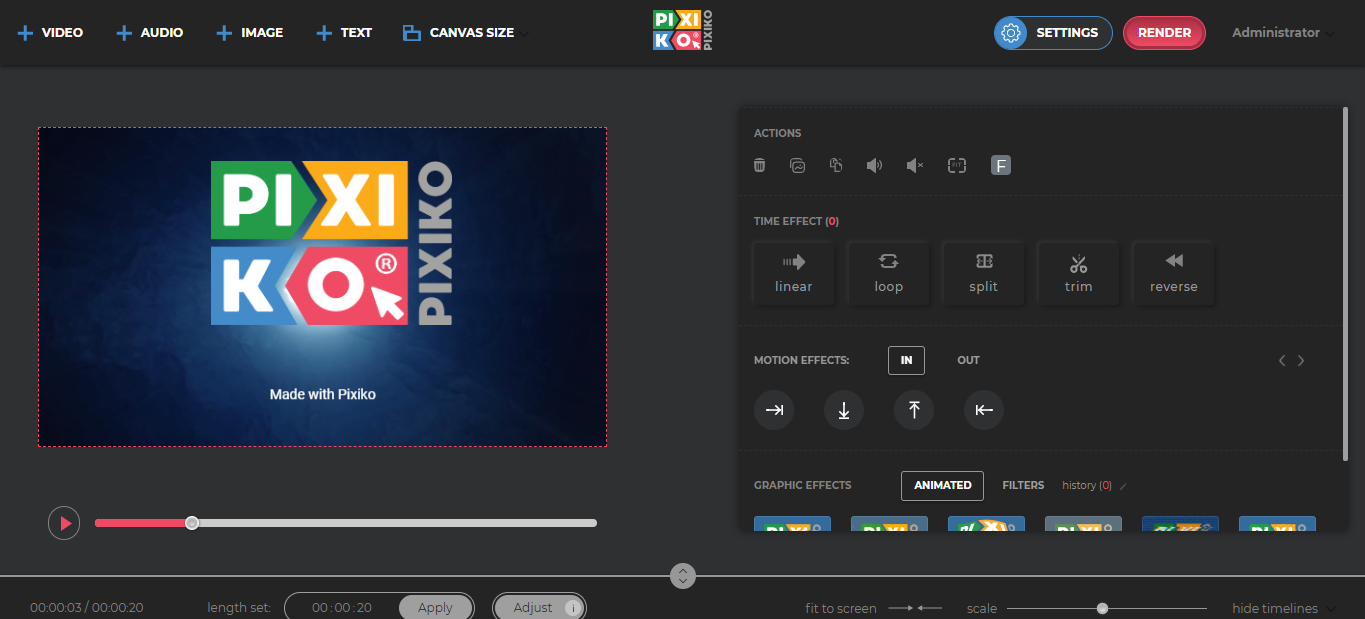Click the timeline scale slider handle
The width and height of the screenshot is (1365, 619).
click(1102, 608)
